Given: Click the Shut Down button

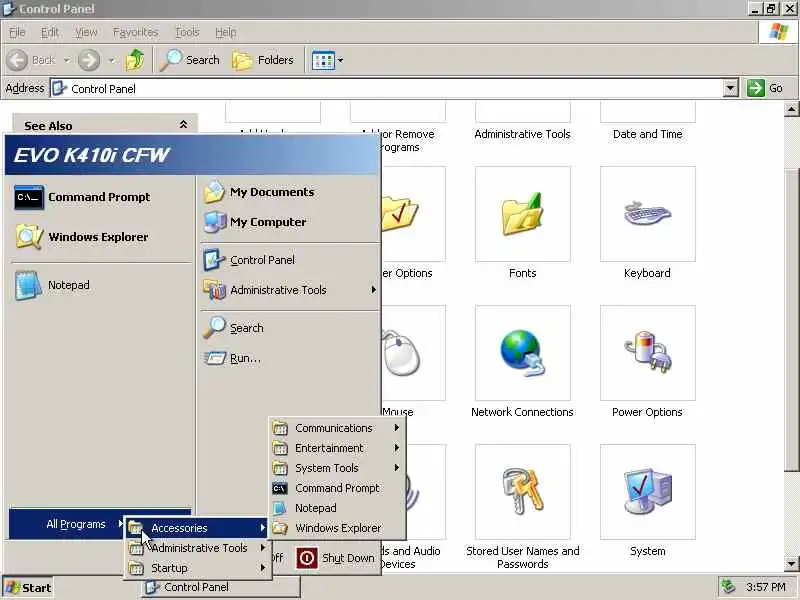Looking at the screenshot, I should click(336, 558).
